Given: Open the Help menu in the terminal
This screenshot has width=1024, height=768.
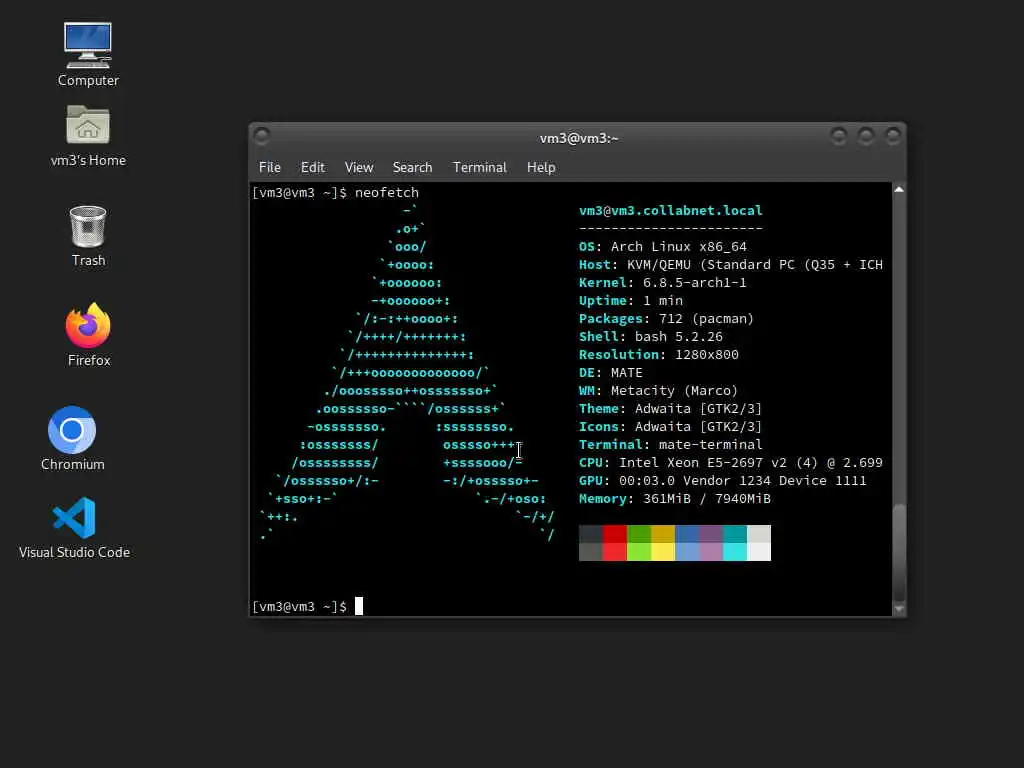Looking at the screenshot, I should coord(541,167).
